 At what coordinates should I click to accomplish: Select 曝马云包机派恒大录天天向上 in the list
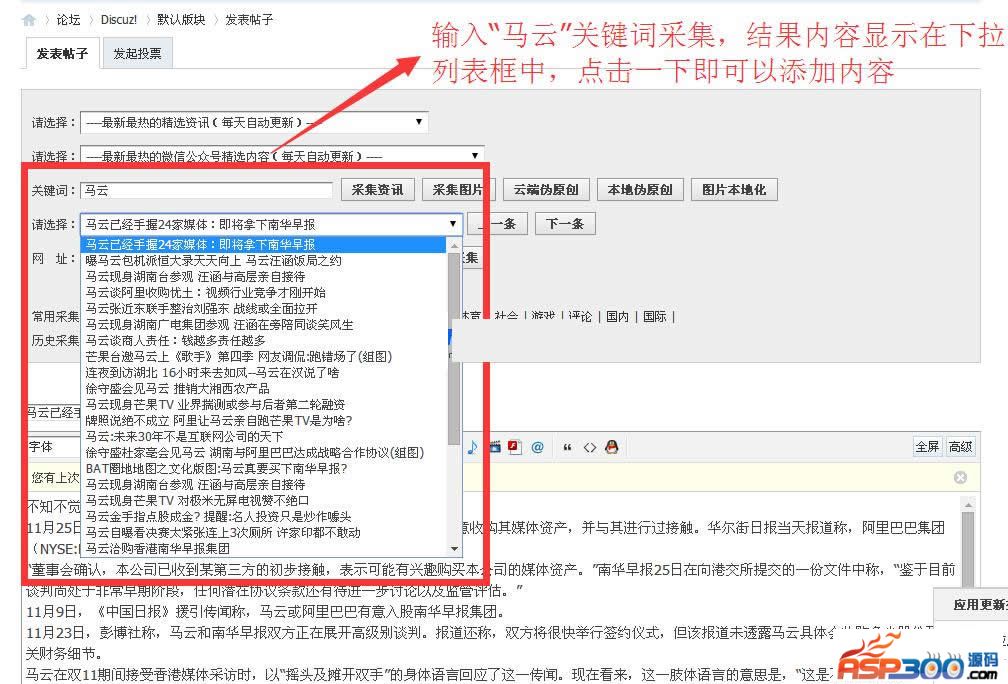[264, 260]
